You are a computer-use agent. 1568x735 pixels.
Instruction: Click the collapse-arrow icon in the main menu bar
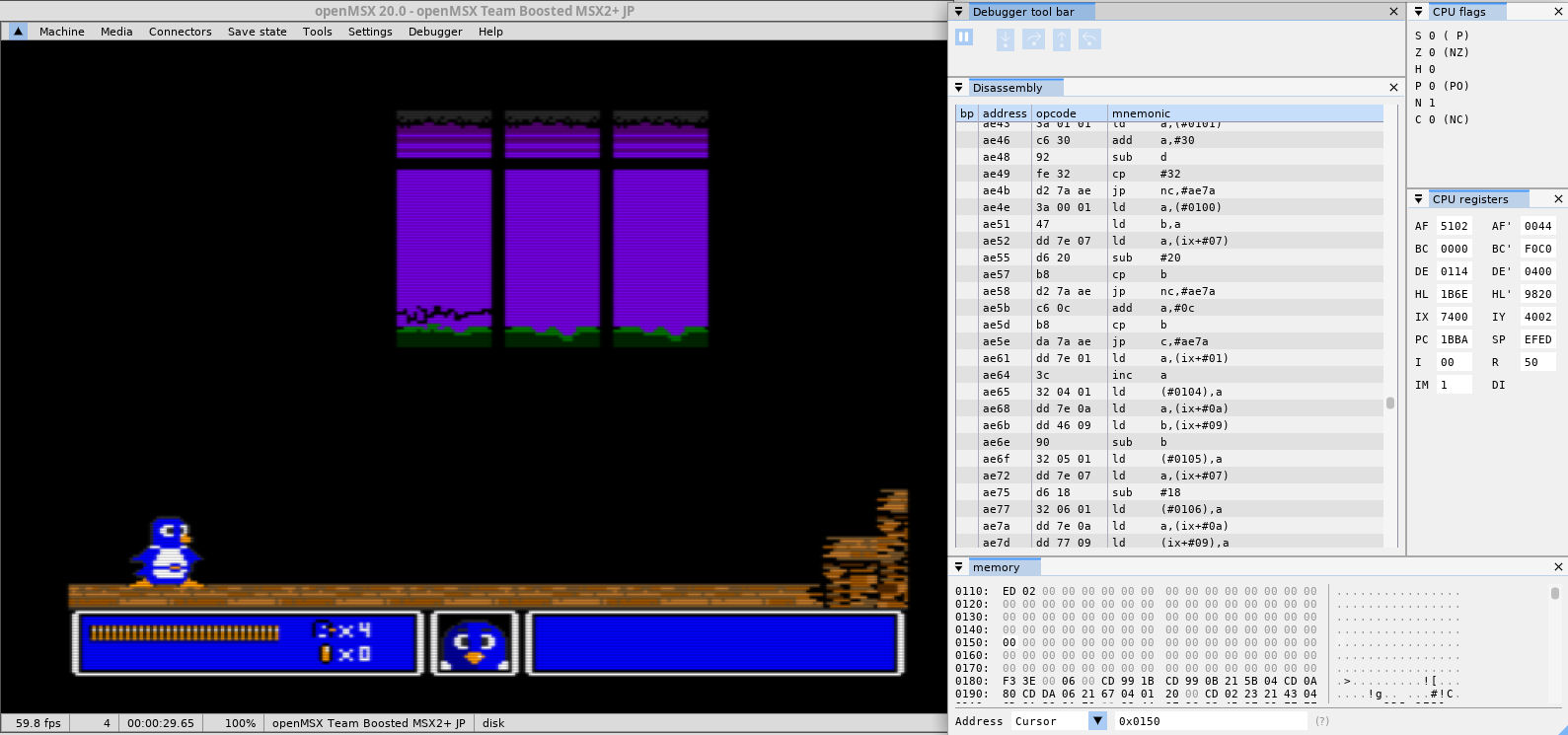click(x=18, y=31)
